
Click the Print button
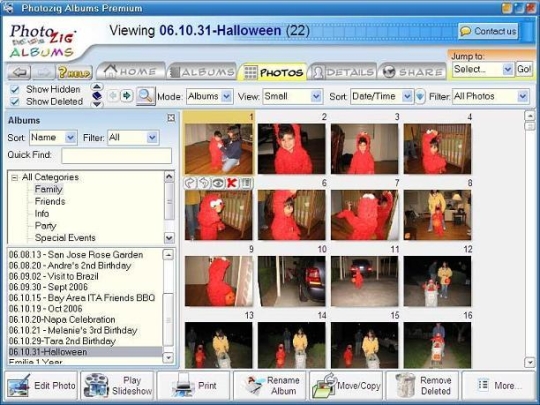coord(194,385)
